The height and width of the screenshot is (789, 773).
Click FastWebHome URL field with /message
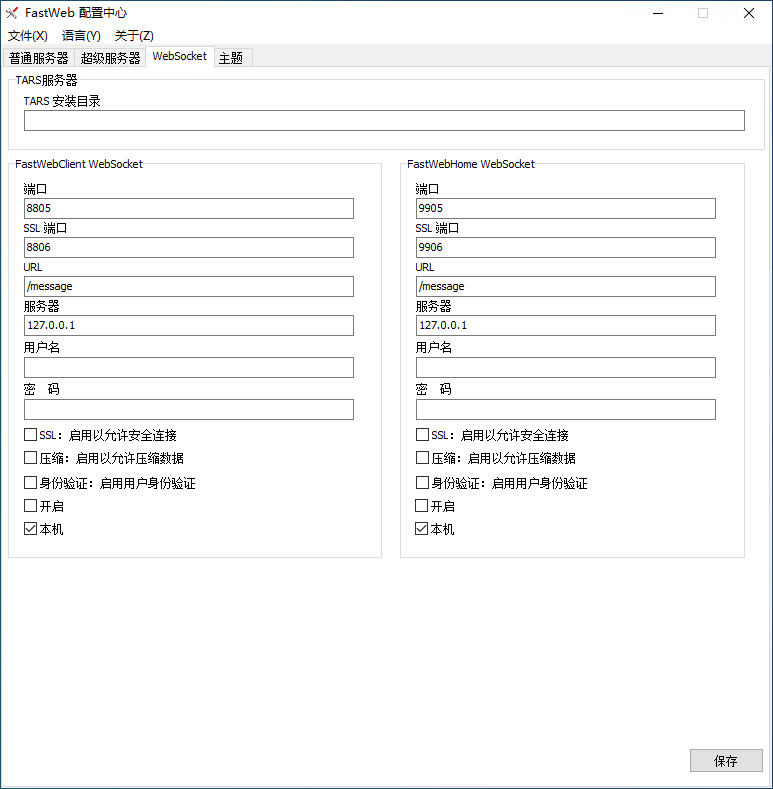[x=566, y=286]
